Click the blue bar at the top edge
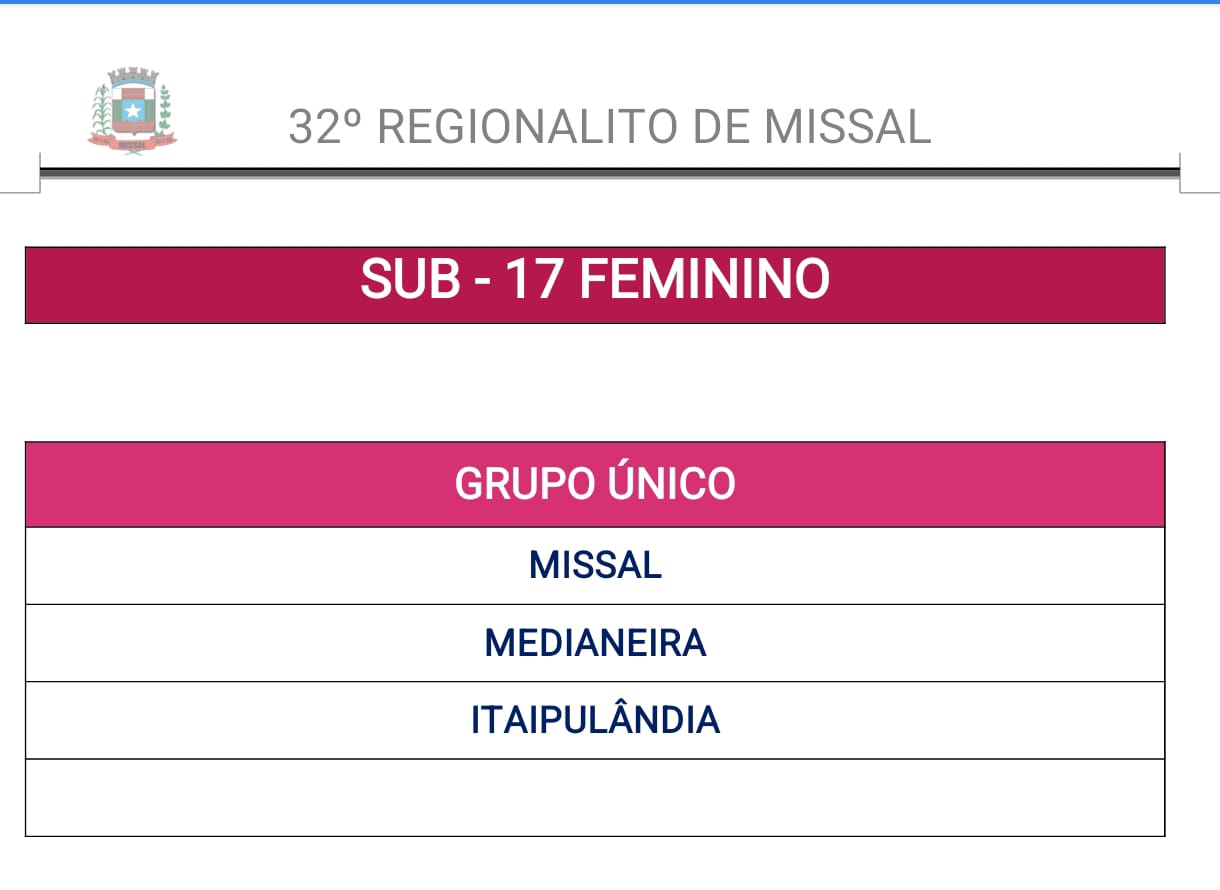The height and width of the screenshot is (890, 1220). pos(610,2)
